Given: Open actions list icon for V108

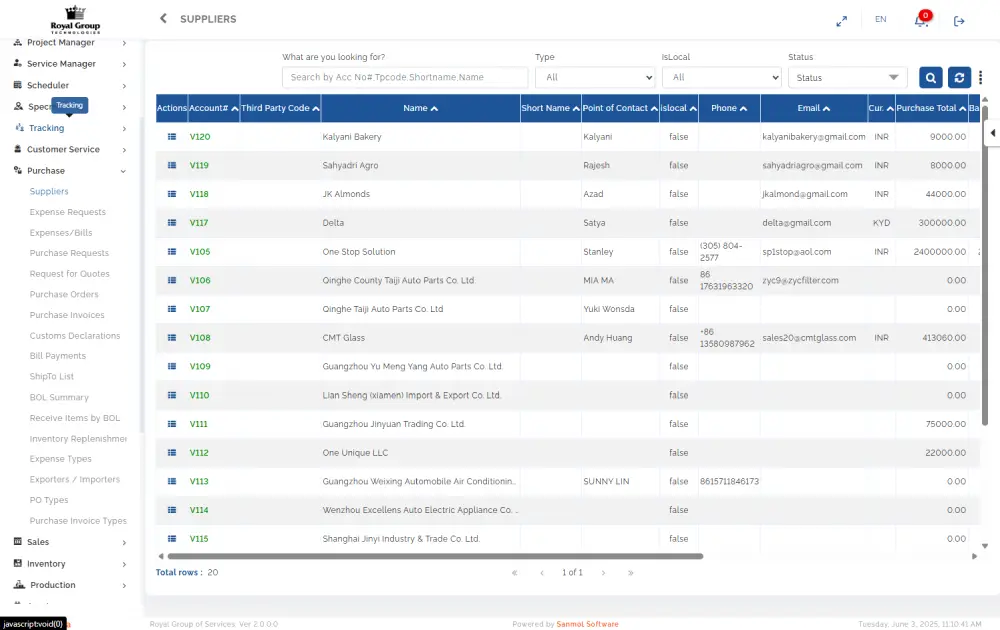Looking at the screenshot, I should [171, 338].
